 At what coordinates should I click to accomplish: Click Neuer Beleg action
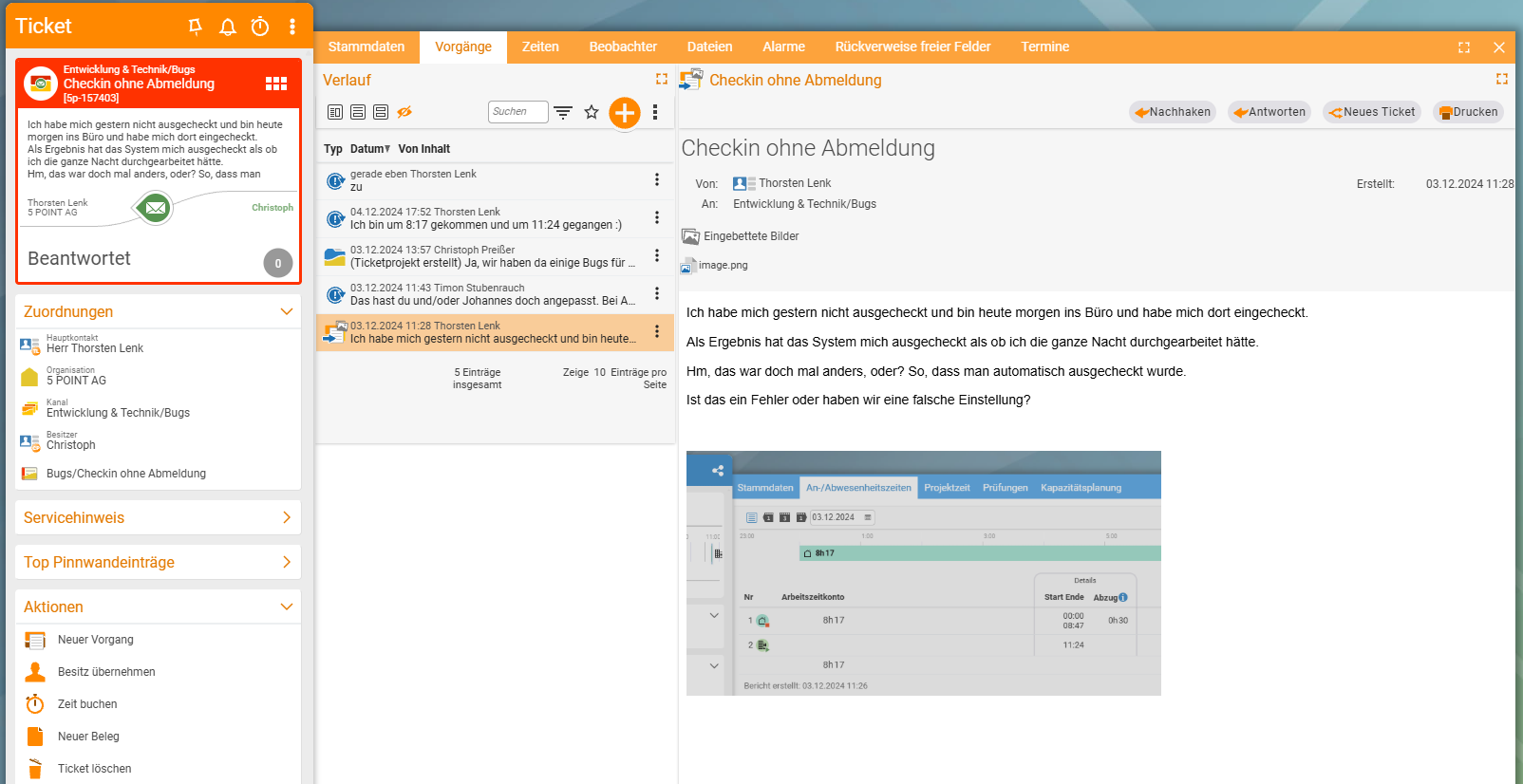click(x=88, y=737)
